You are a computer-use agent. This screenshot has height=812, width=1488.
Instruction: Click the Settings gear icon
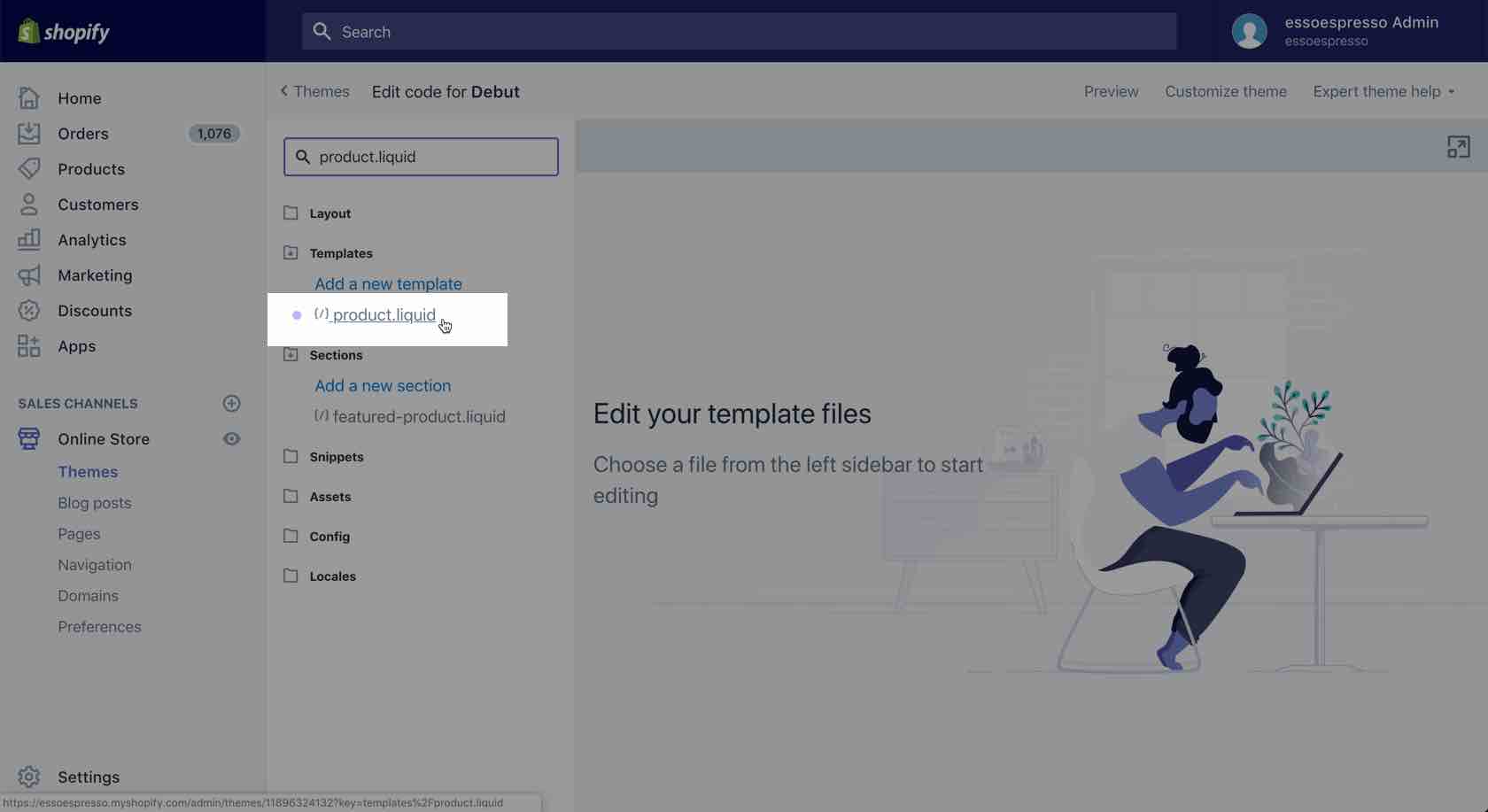coord(28,777)
